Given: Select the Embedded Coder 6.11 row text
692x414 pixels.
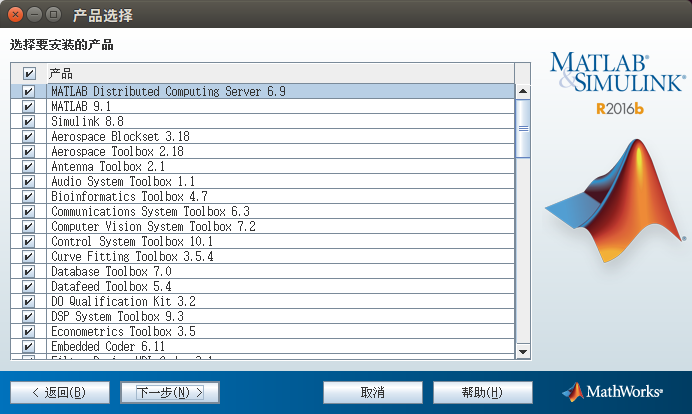Looking at the screenshot, I should tap(108, 346).
